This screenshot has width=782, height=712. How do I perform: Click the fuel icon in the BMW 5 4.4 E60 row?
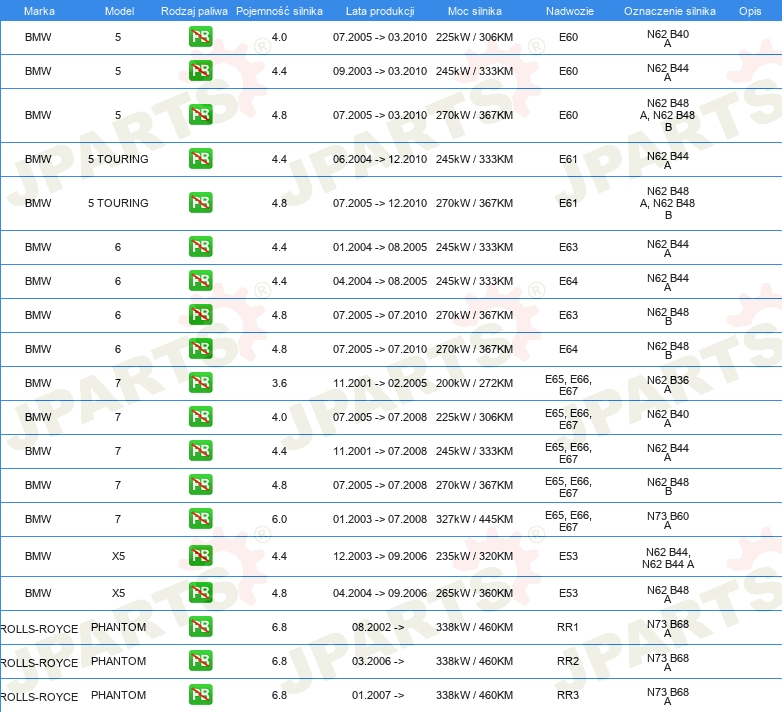tap(200, 71)
